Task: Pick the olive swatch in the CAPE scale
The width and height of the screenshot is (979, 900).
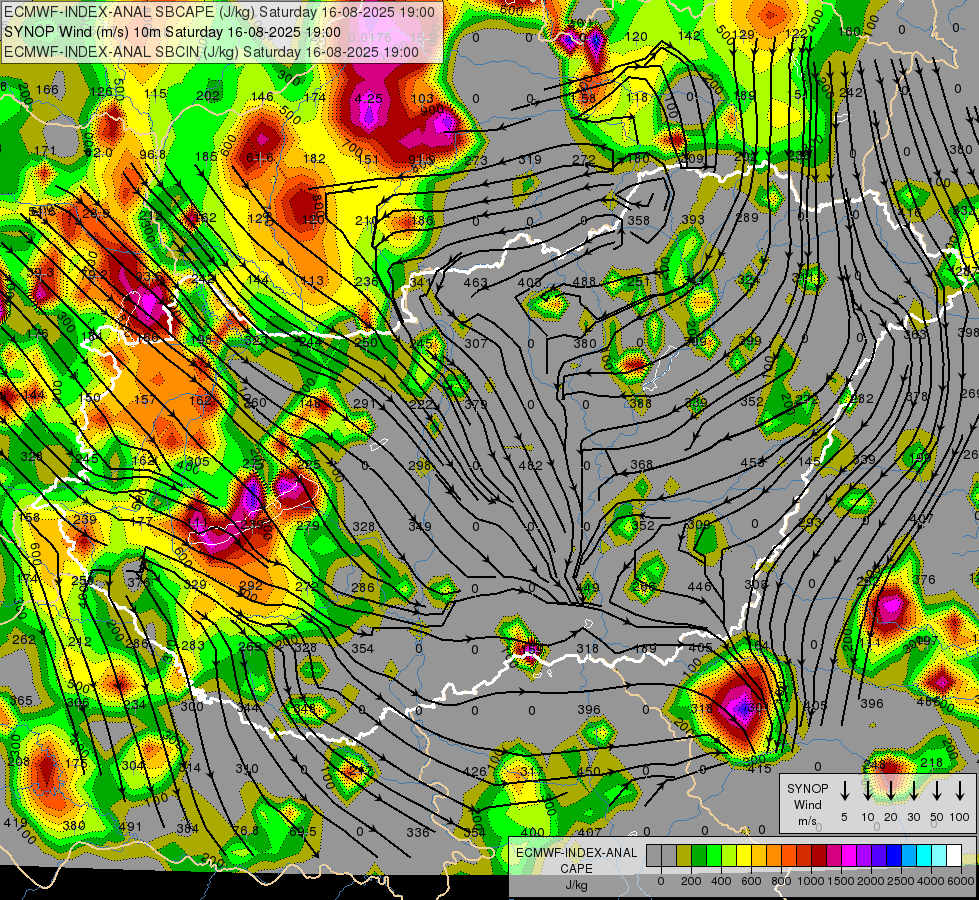Action: pyautogui.click(x=684, y=855)
